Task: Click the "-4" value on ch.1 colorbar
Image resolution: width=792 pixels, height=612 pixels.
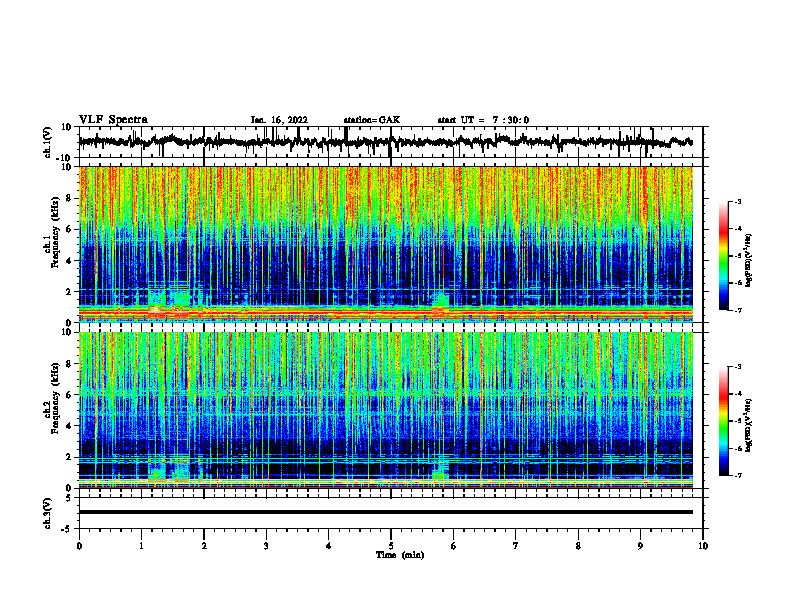Action: point(737,229)
